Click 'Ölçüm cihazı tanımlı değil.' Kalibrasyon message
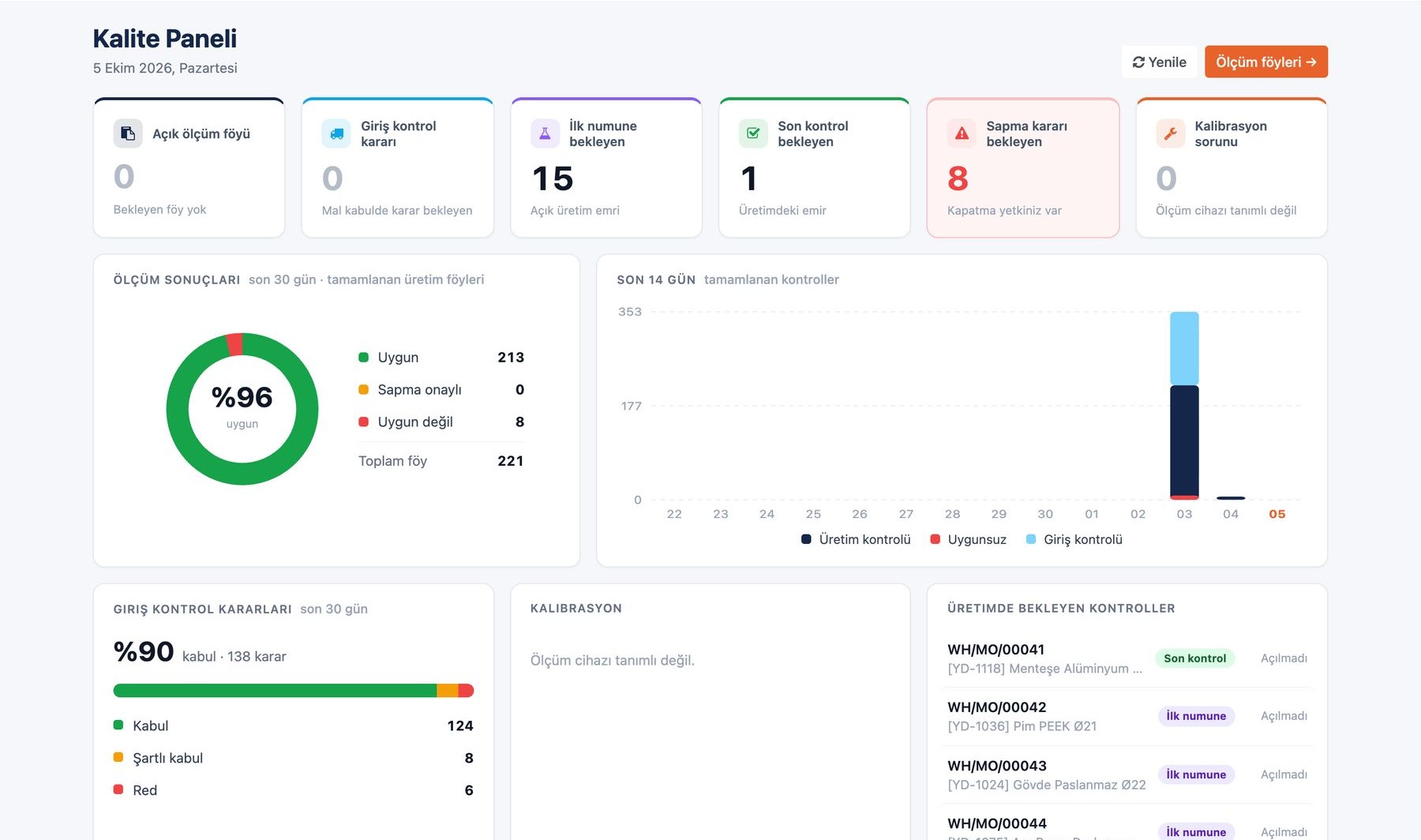Screen dimensions: 1421x840 613,660
